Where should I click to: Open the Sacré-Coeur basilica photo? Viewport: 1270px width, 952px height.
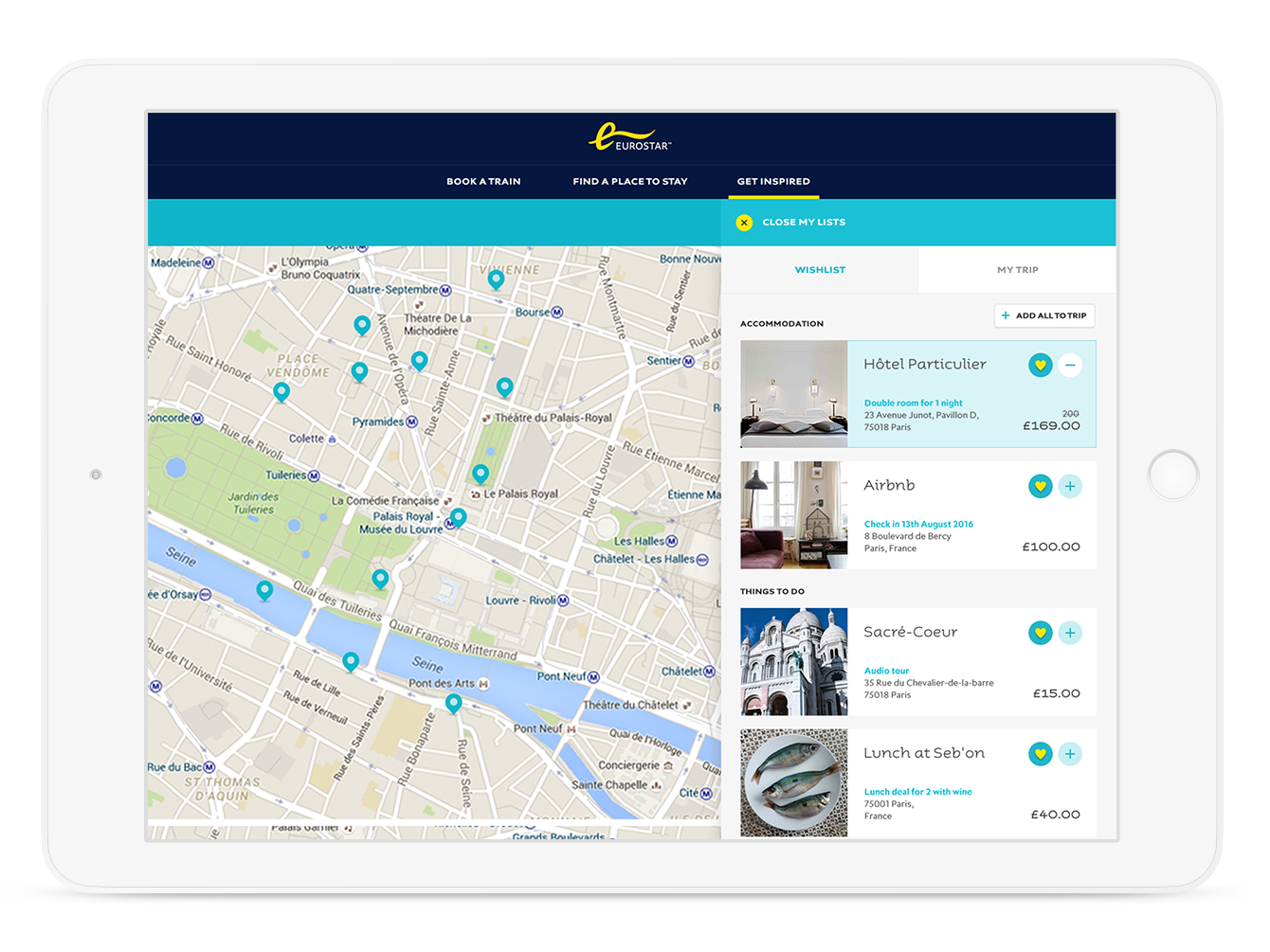click(x=794, y=662)
